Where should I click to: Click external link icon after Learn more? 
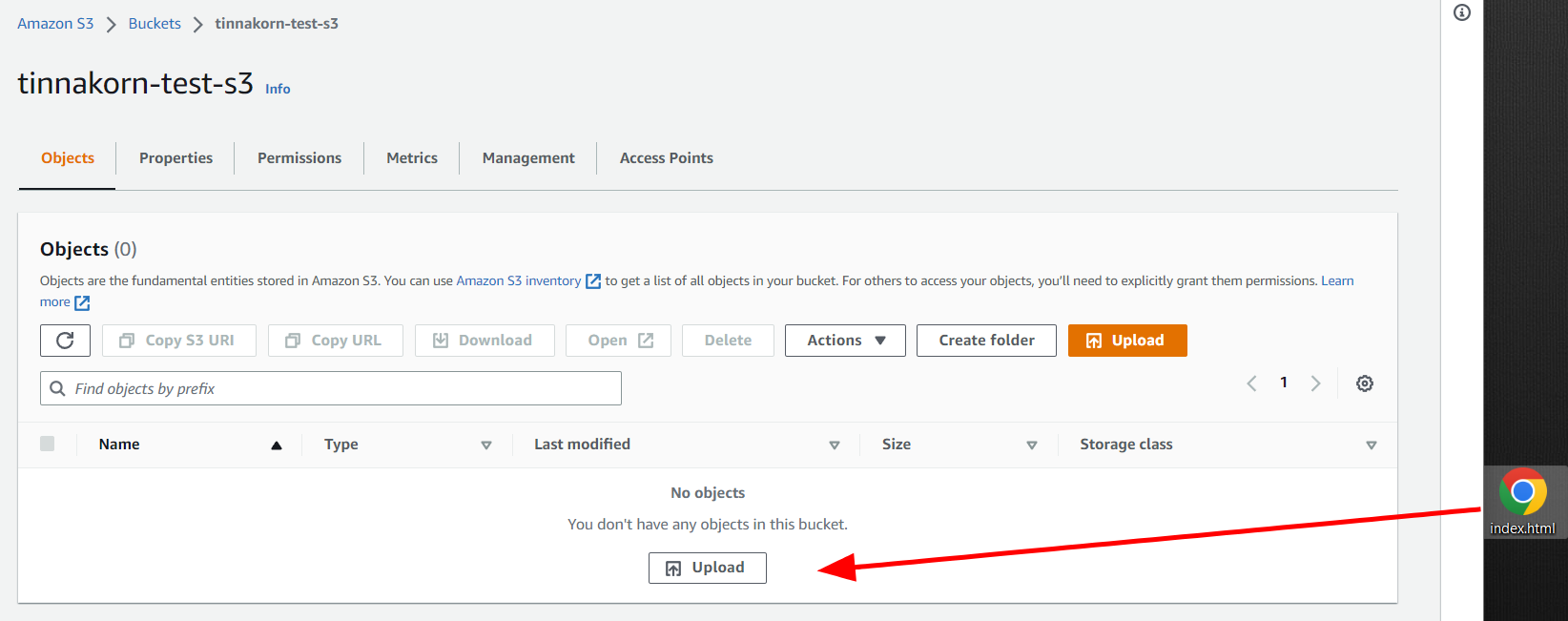[82, 303]
